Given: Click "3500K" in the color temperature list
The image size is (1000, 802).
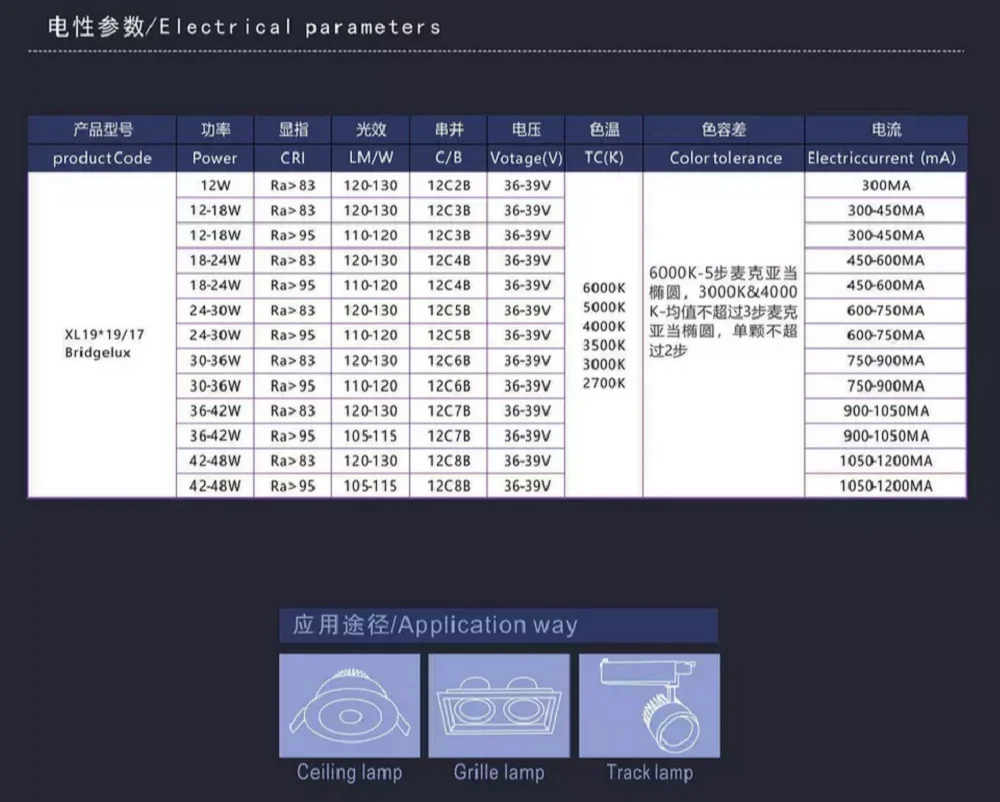Looking at the screenshot, I should point(604,346).
